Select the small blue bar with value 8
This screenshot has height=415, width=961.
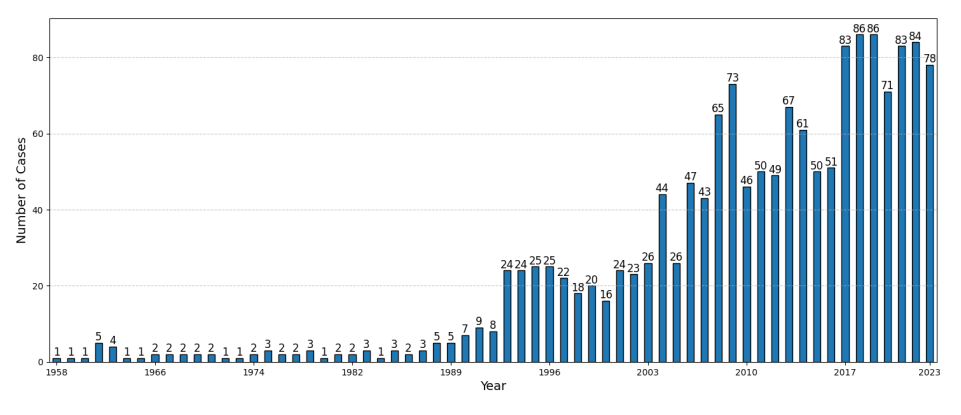pos(493,347)
